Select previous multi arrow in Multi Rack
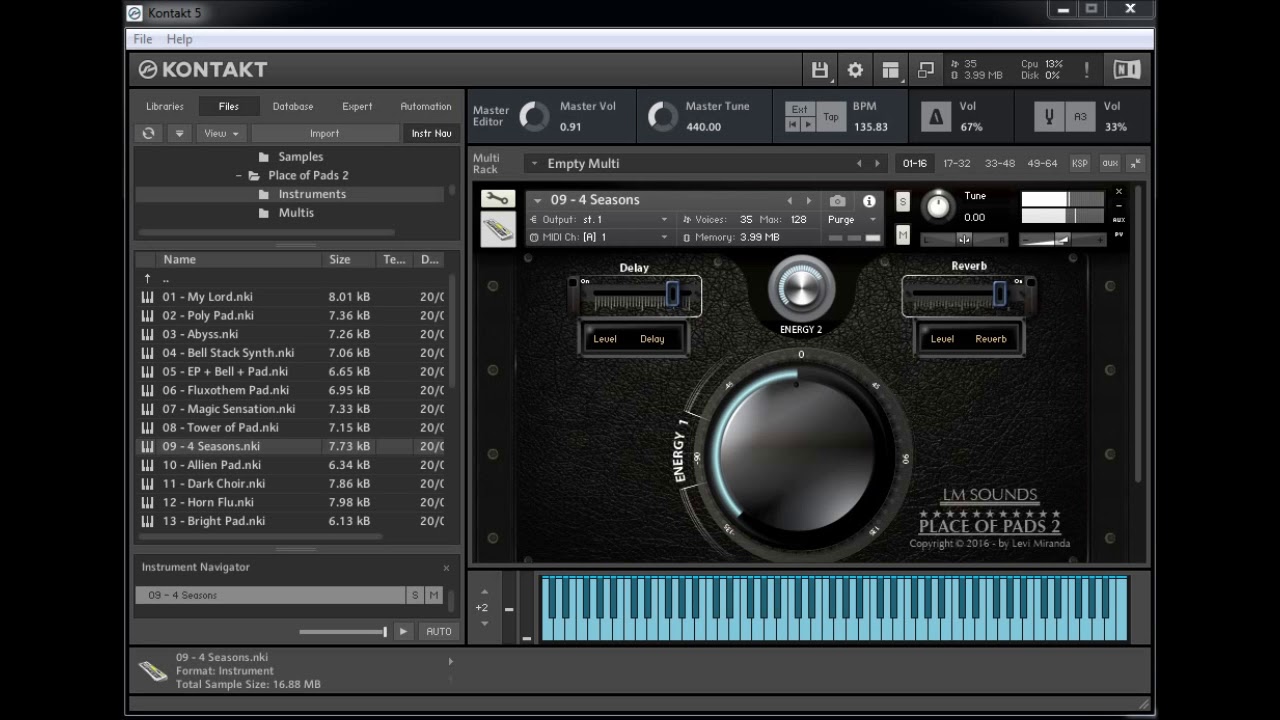Viewport: 1280px width, 720px height. pos(859,164)
